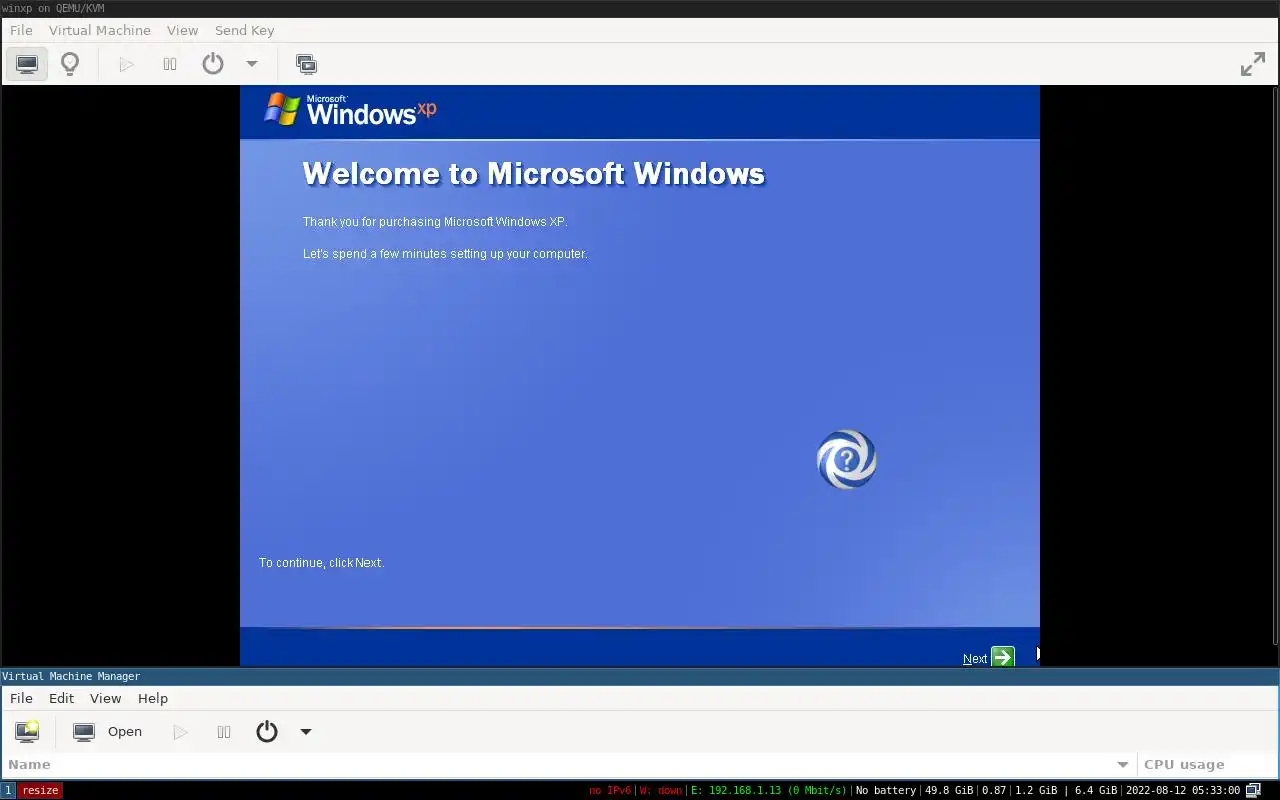Click the greyed Run virtual machine play icon in winxp window
The height and width of the screenshot is (800, 1280).
pyautogui.click(x=126, y=64)
